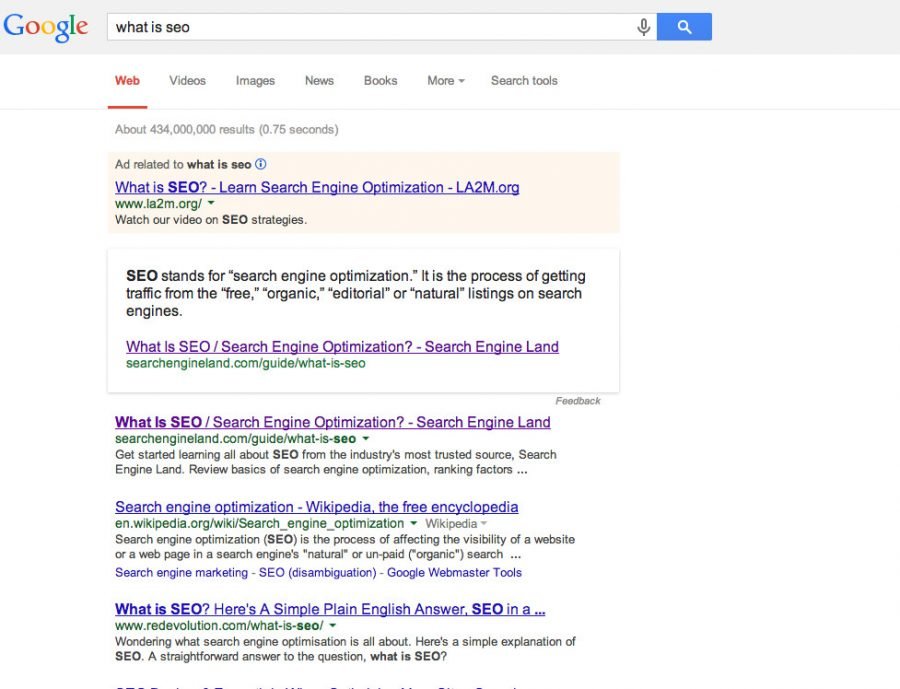
Task: Open the SEO (disambiguation) sitelink
Action: pos(317,572)
